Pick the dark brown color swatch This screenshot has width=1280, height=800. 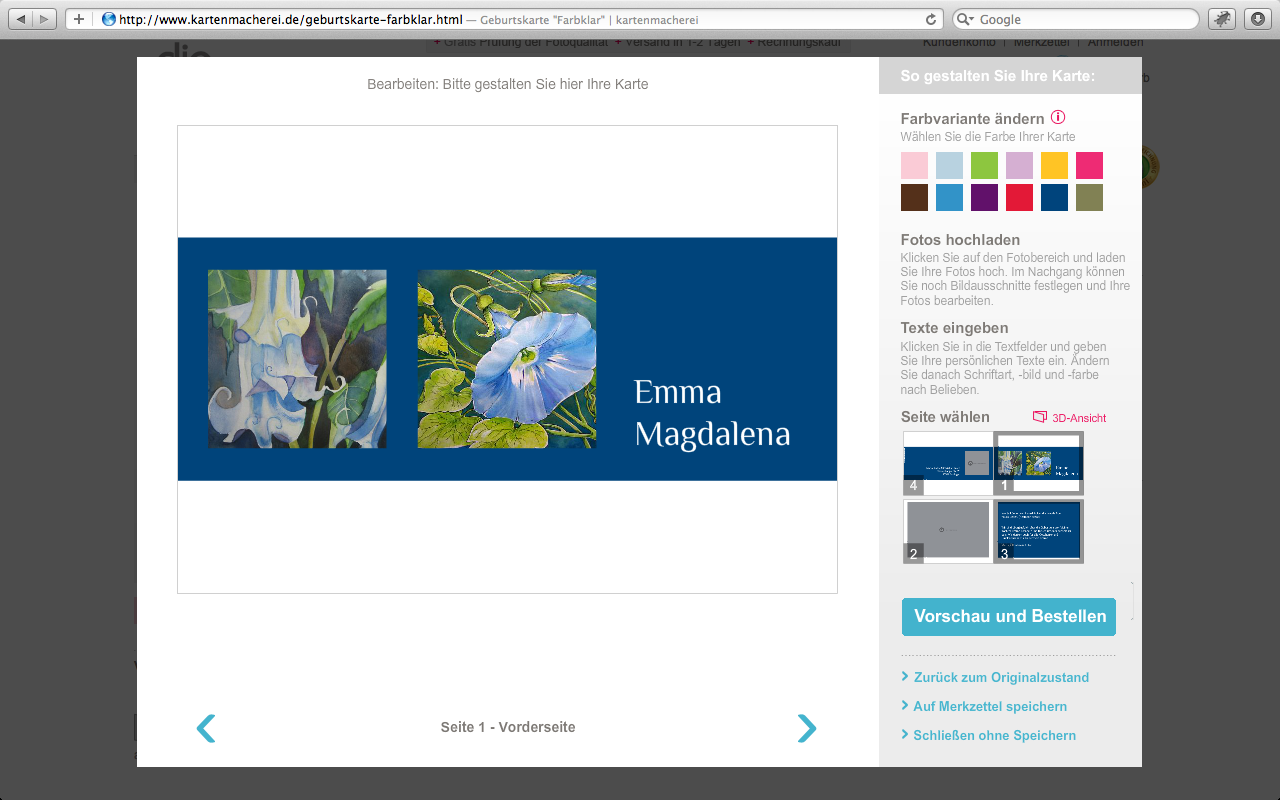[x=914, y=197]
